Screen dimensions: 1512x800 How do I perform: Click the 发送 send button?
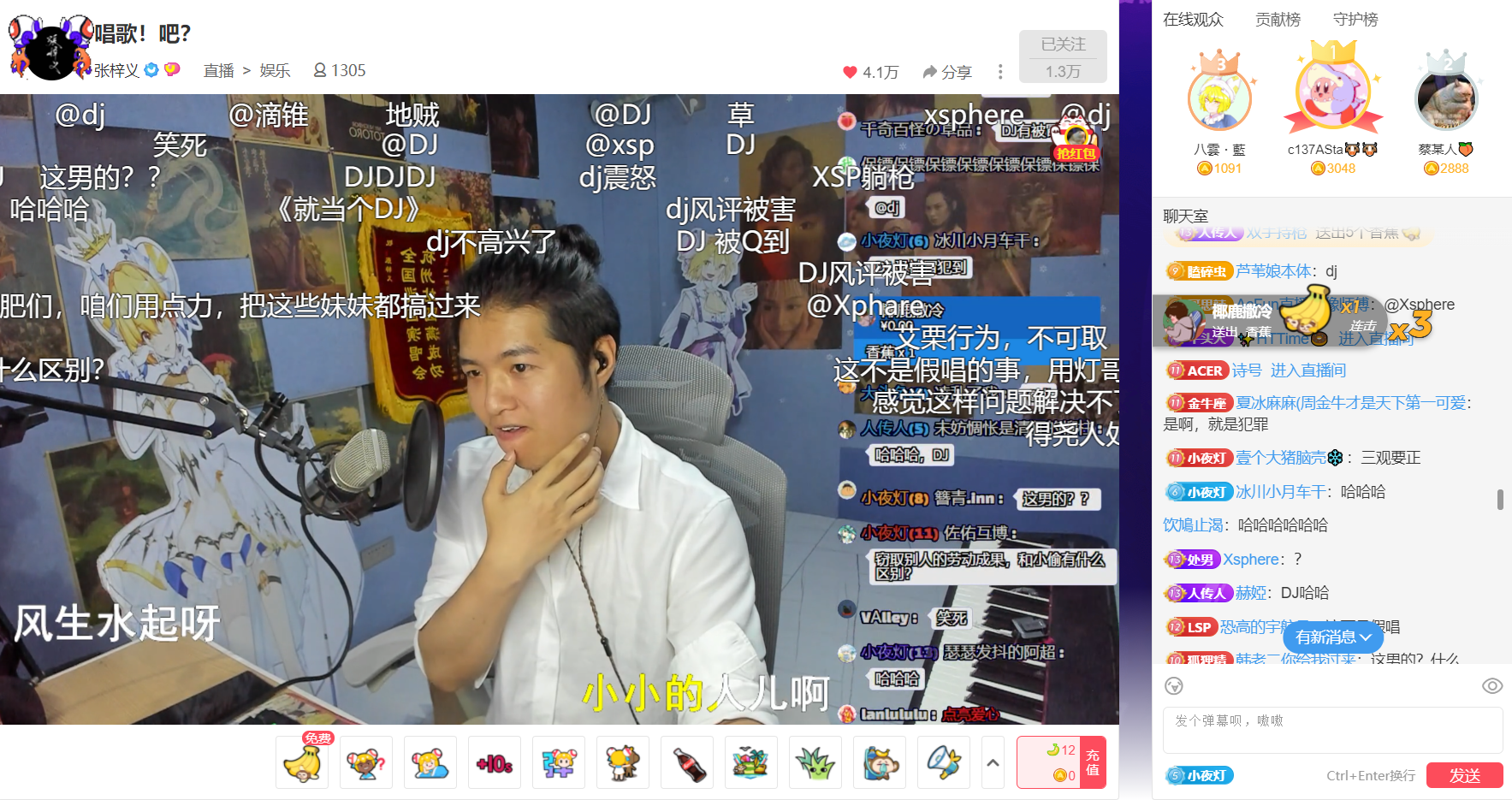[1464, 775]
